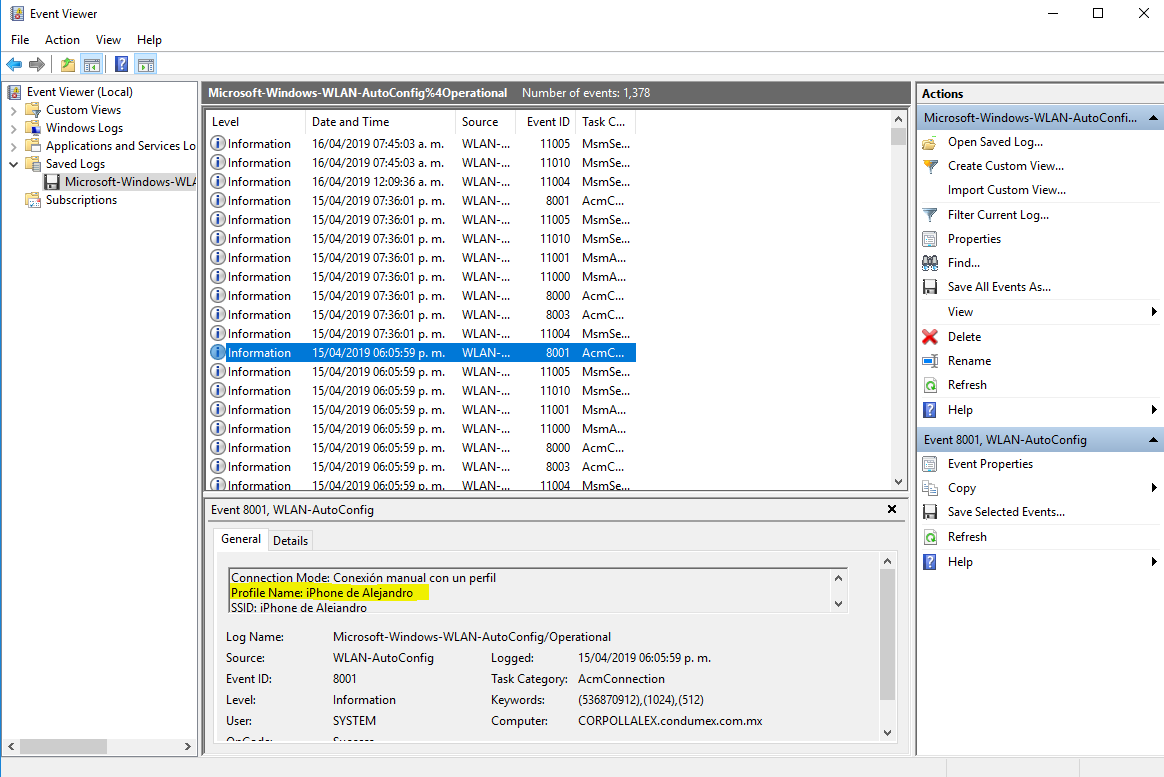Click the Save All Events As disk icon

coord(929,287)
